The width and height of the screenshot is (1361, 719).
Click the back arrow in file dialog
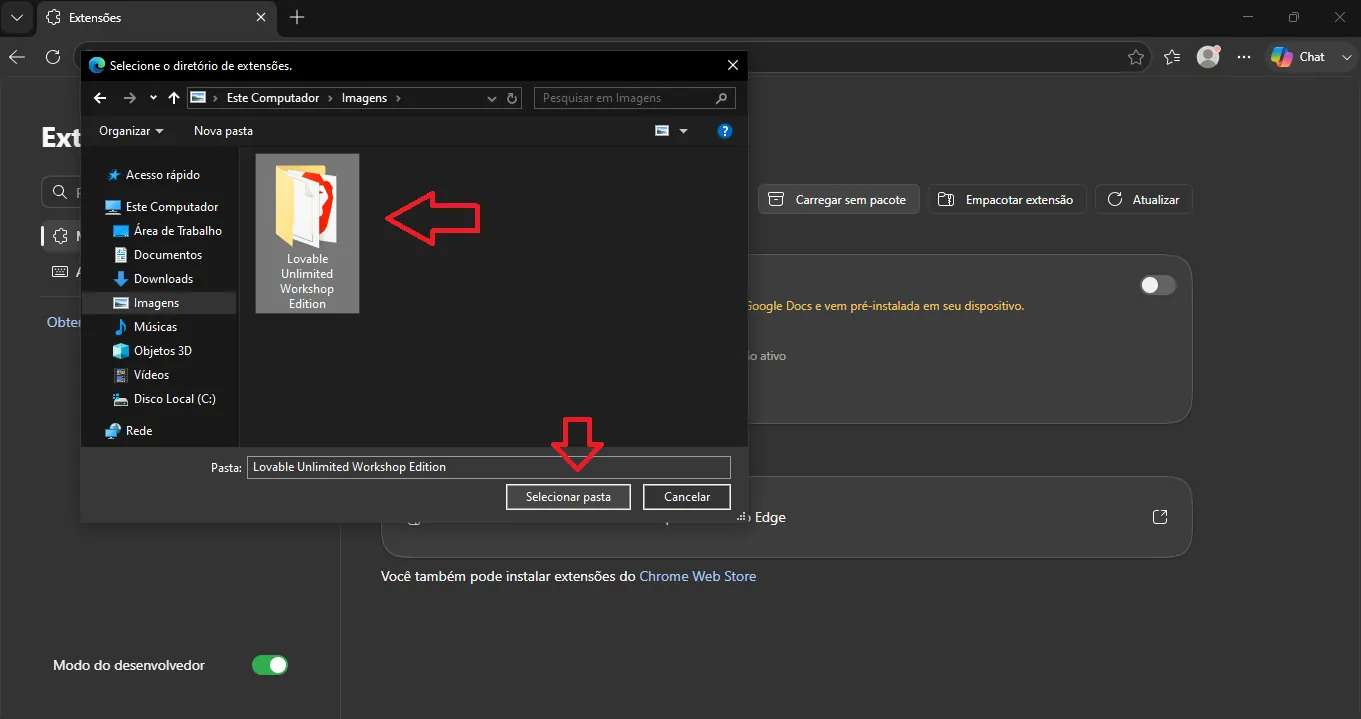(99, 98)
